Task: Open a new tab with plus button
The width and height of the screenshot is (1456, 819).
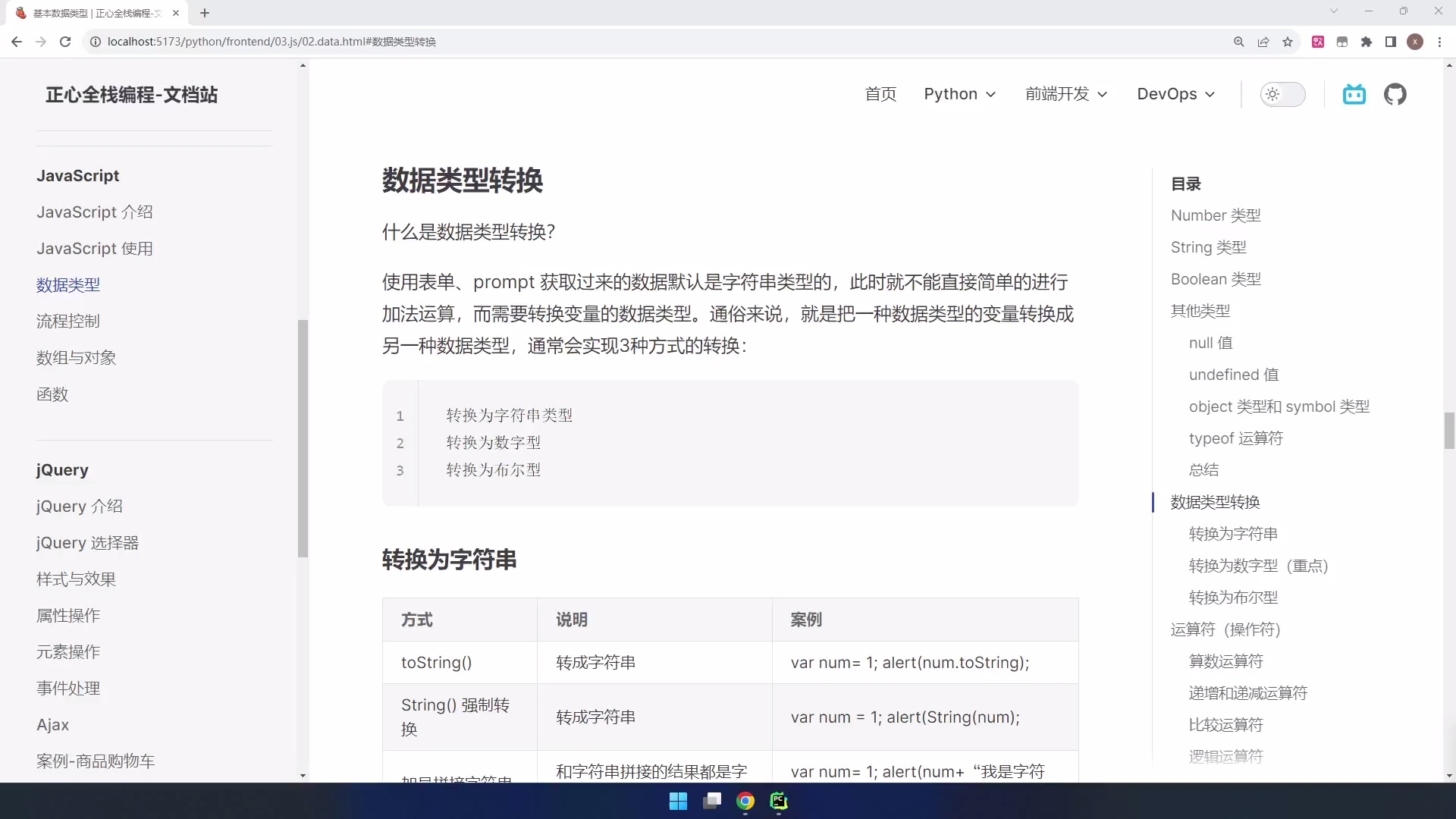Action: [x=205, y=13]
